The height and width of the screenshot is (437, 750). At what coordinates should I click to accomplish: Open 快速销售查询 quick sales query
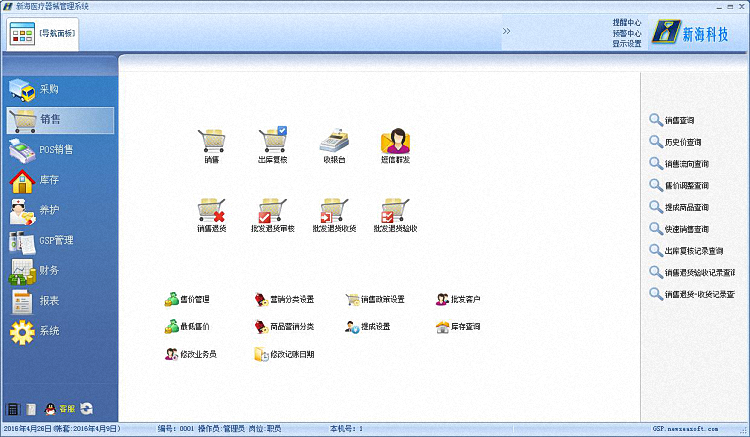(x=679, y=229)
